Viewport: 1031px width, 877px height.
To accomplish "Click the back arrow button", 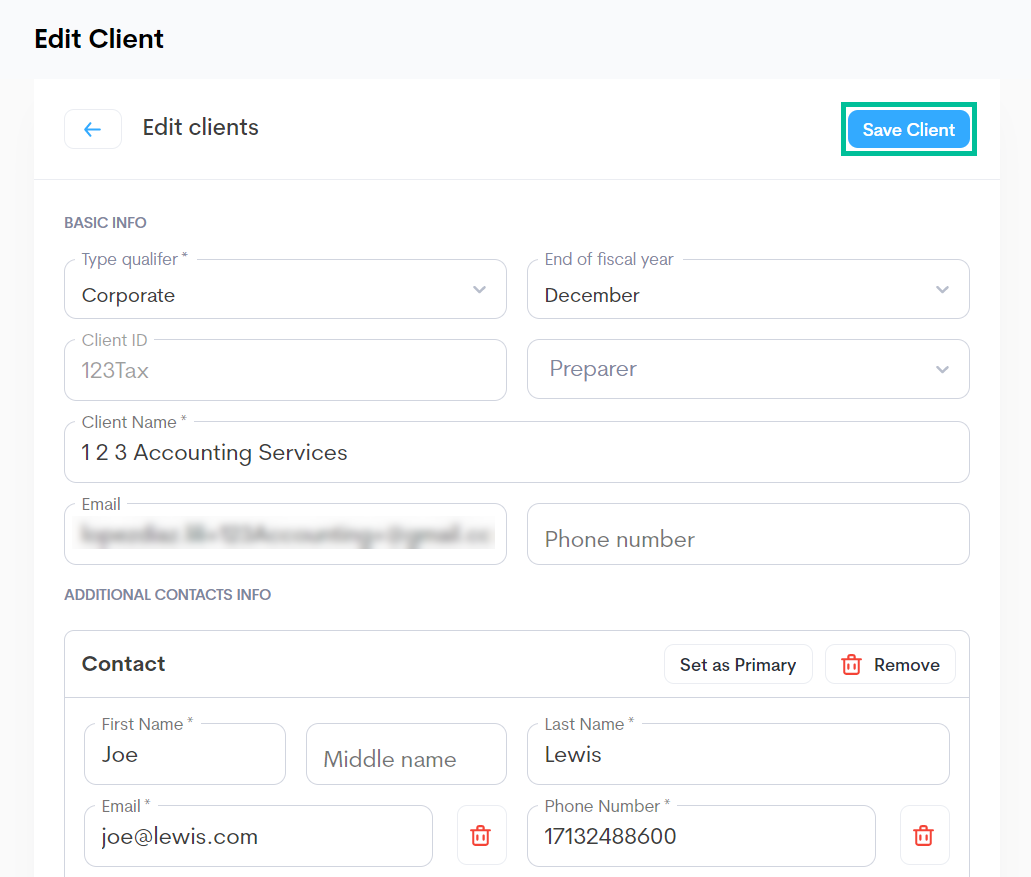I will click(x=93, y=129).
